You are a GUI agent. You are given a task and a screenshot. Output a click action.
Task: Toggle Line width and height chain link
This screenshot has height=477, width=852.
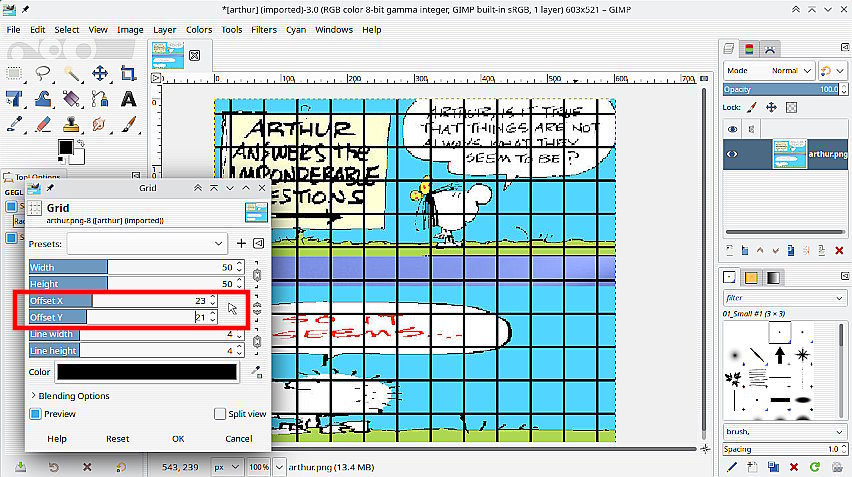coord(257,342)
